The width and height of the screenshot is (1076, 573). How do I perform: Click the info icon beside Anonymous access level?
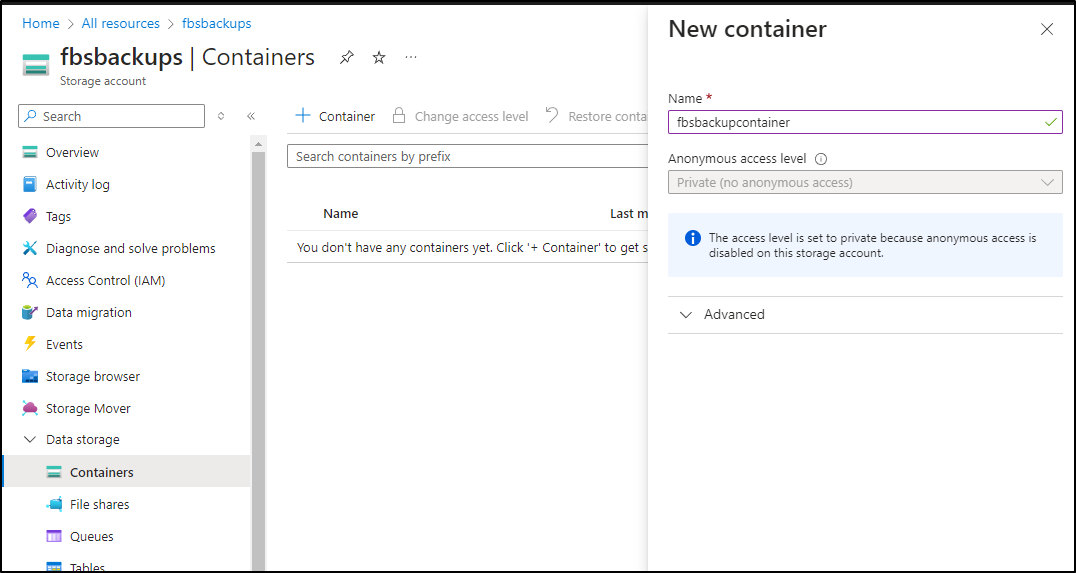821,159
